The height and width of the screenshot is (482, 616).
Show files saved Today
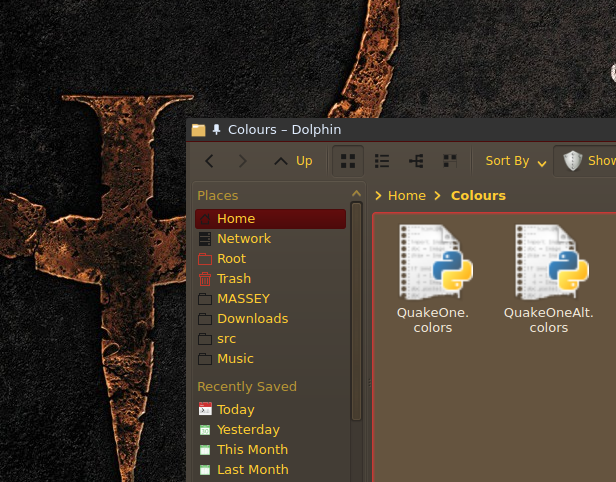(x=270, y=410)
